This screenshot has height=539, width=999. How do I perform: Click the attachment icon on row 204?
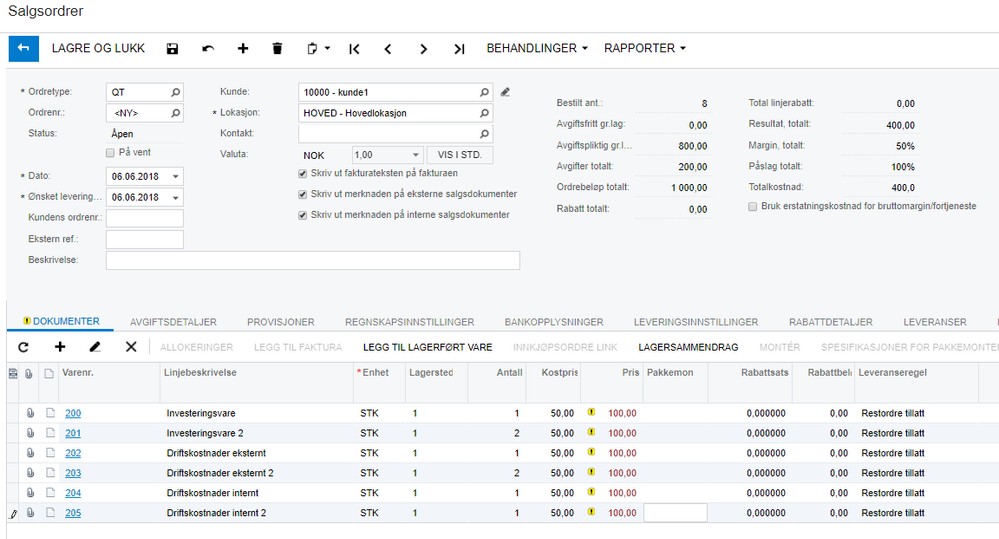[x=30, y=492]
